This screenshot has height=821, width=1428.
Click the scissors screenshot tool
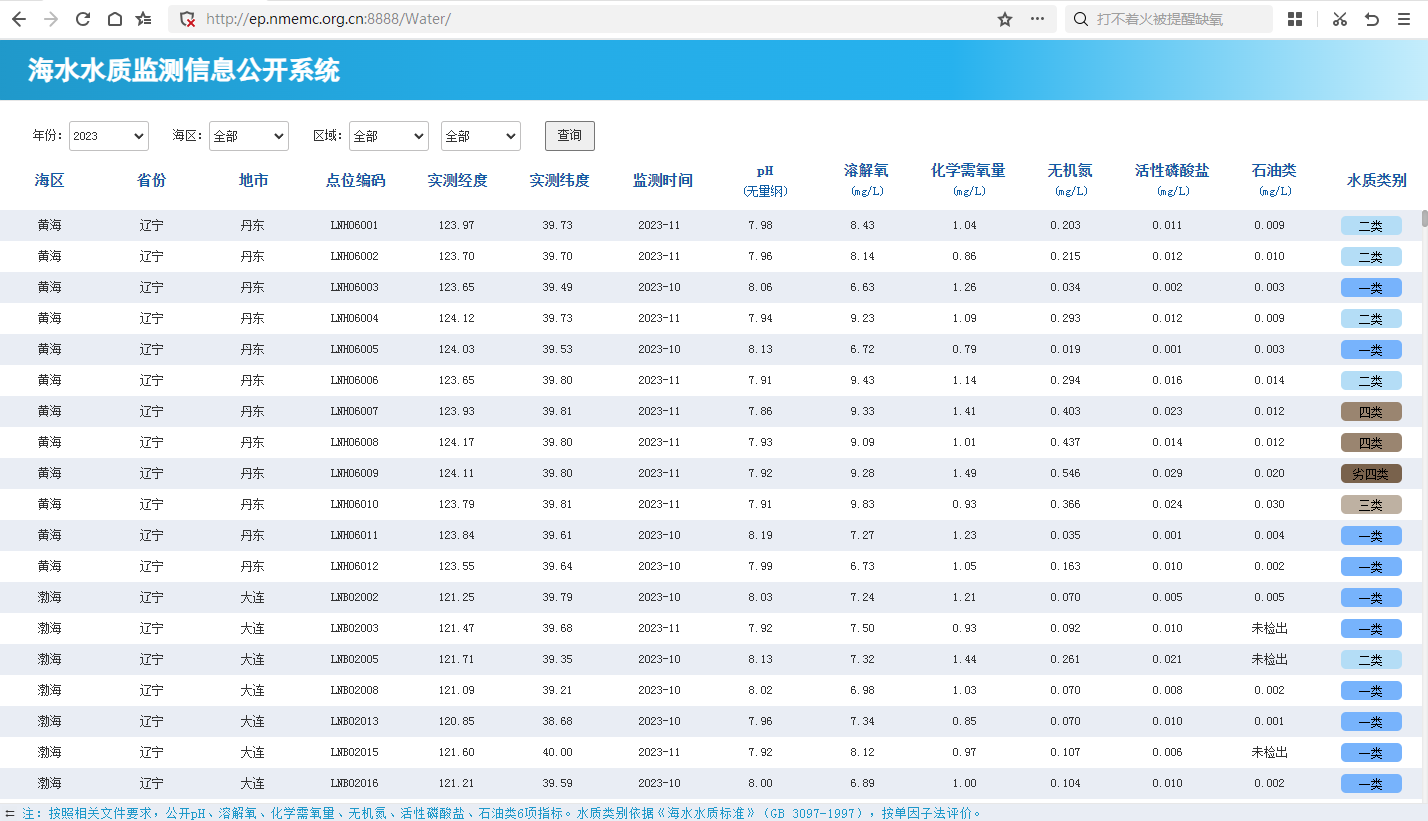(1340, 19)
